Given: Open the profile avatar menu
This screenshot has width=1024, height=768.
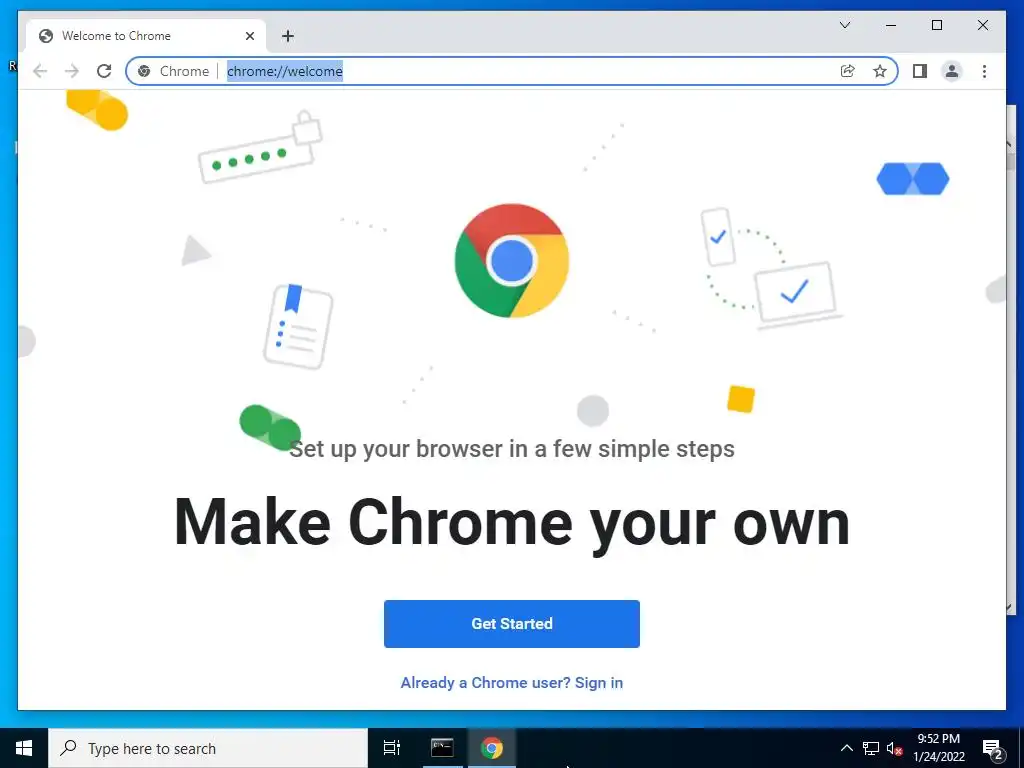Looking at the screenshot, I should (952, 71).
